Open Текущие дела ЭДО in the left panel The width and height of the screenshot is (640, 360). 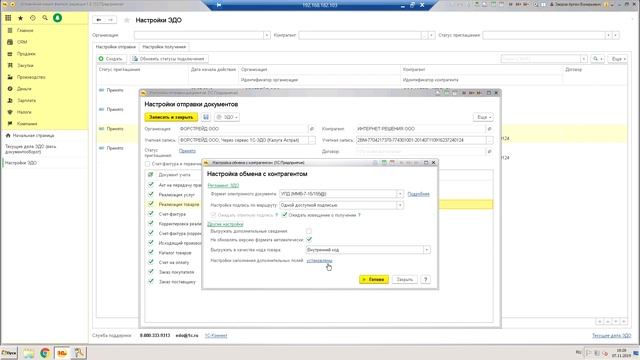tap(31, 149)
